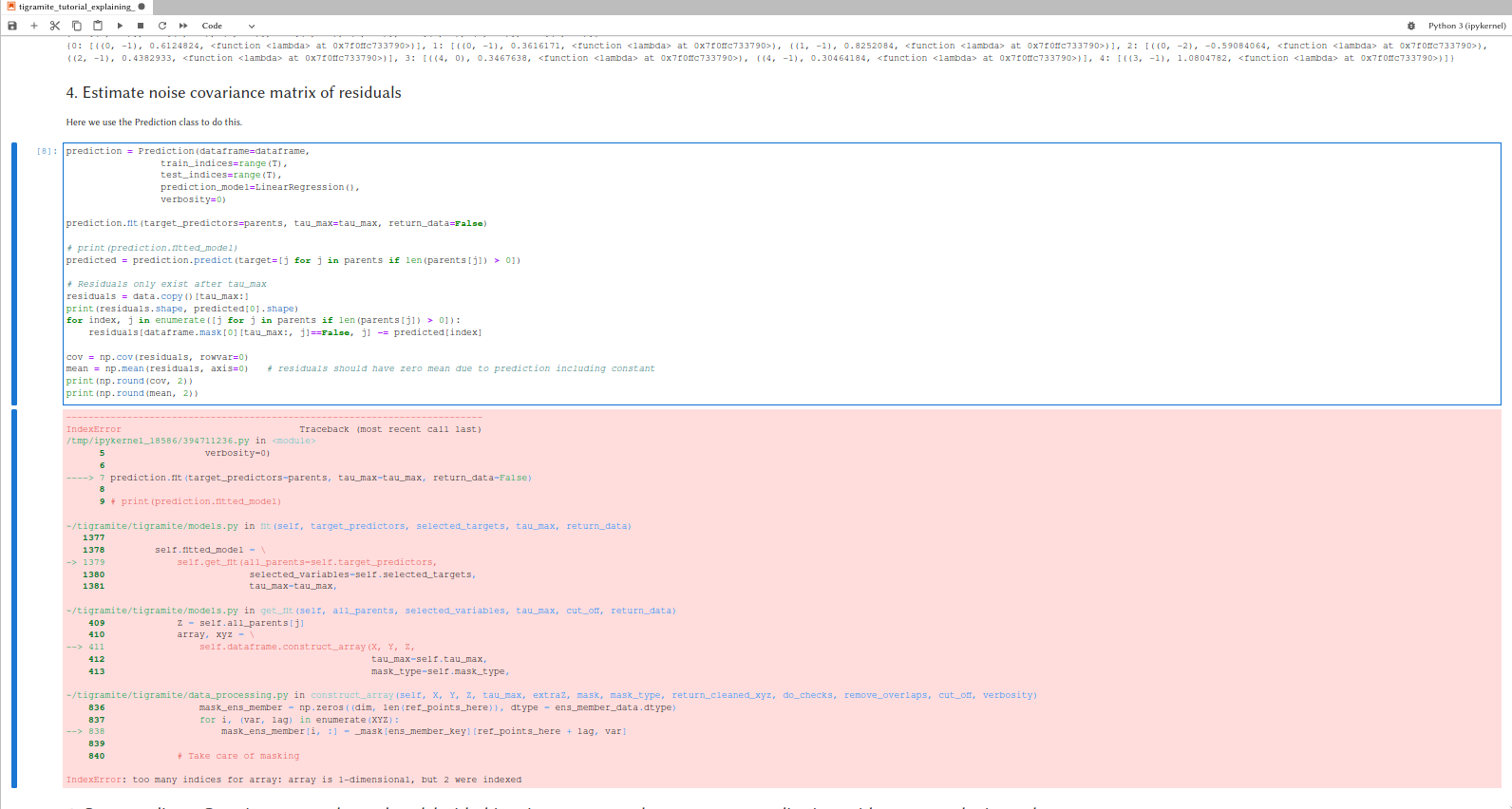This screenshot has height=809, width=1512.
Task: Enable the debugger with the bug icon
Action: [x=1411, y=26]
